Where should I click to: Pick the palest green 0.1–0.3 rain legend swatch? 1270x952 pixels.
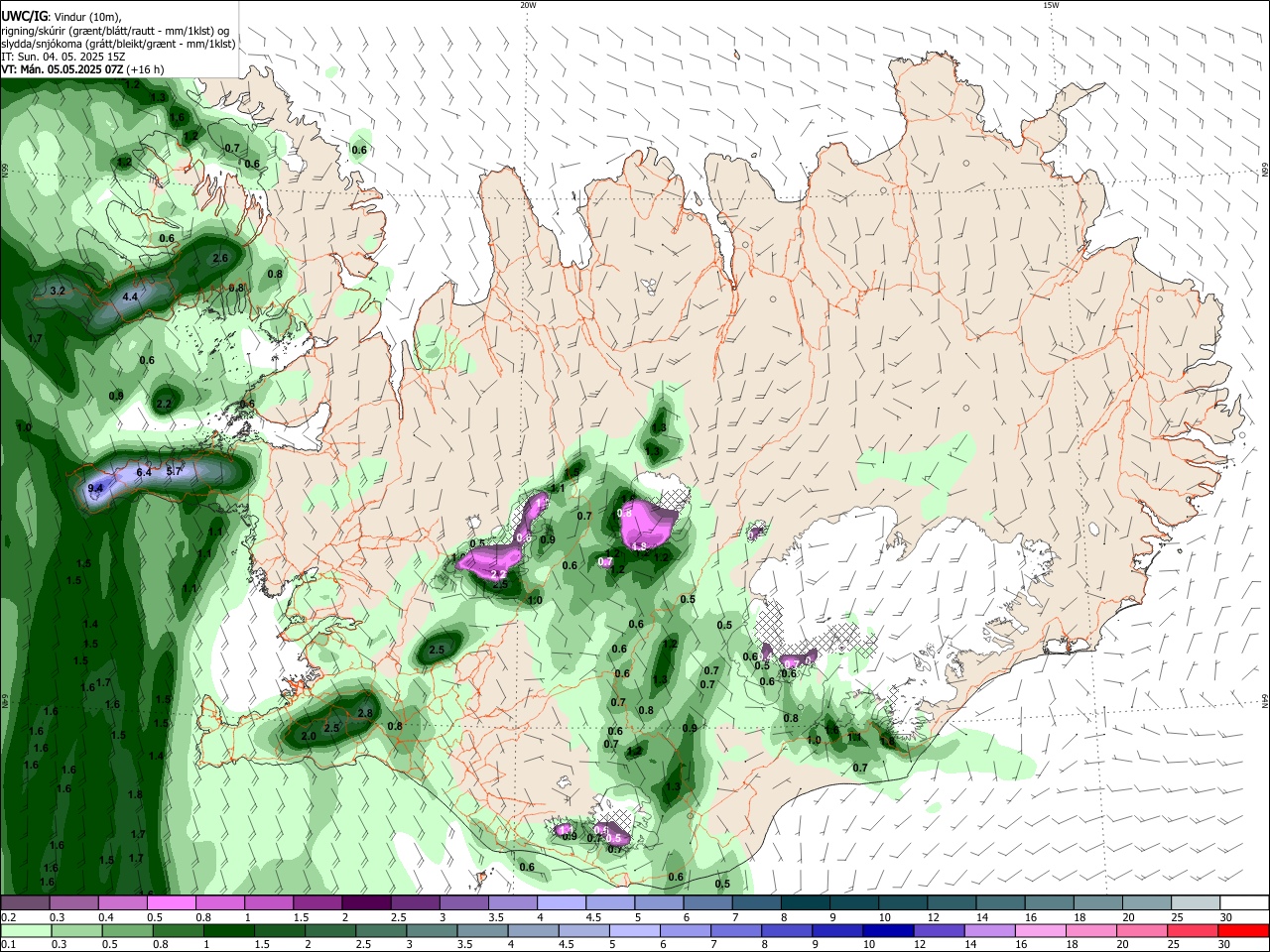pos(26,930)
